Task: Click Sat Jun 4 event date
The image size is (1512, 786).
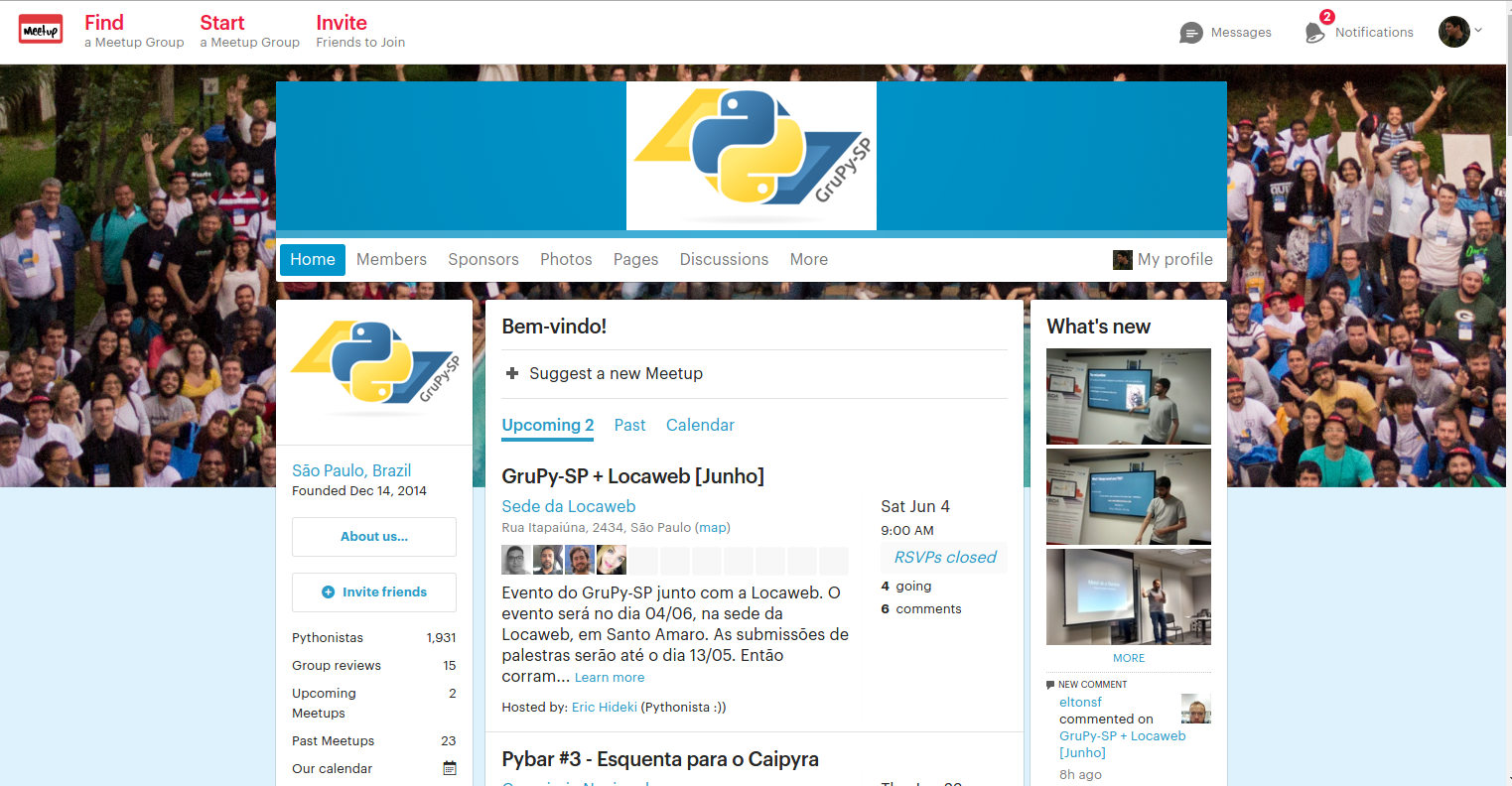Action: pyautogui.click(x=915, y=506)
